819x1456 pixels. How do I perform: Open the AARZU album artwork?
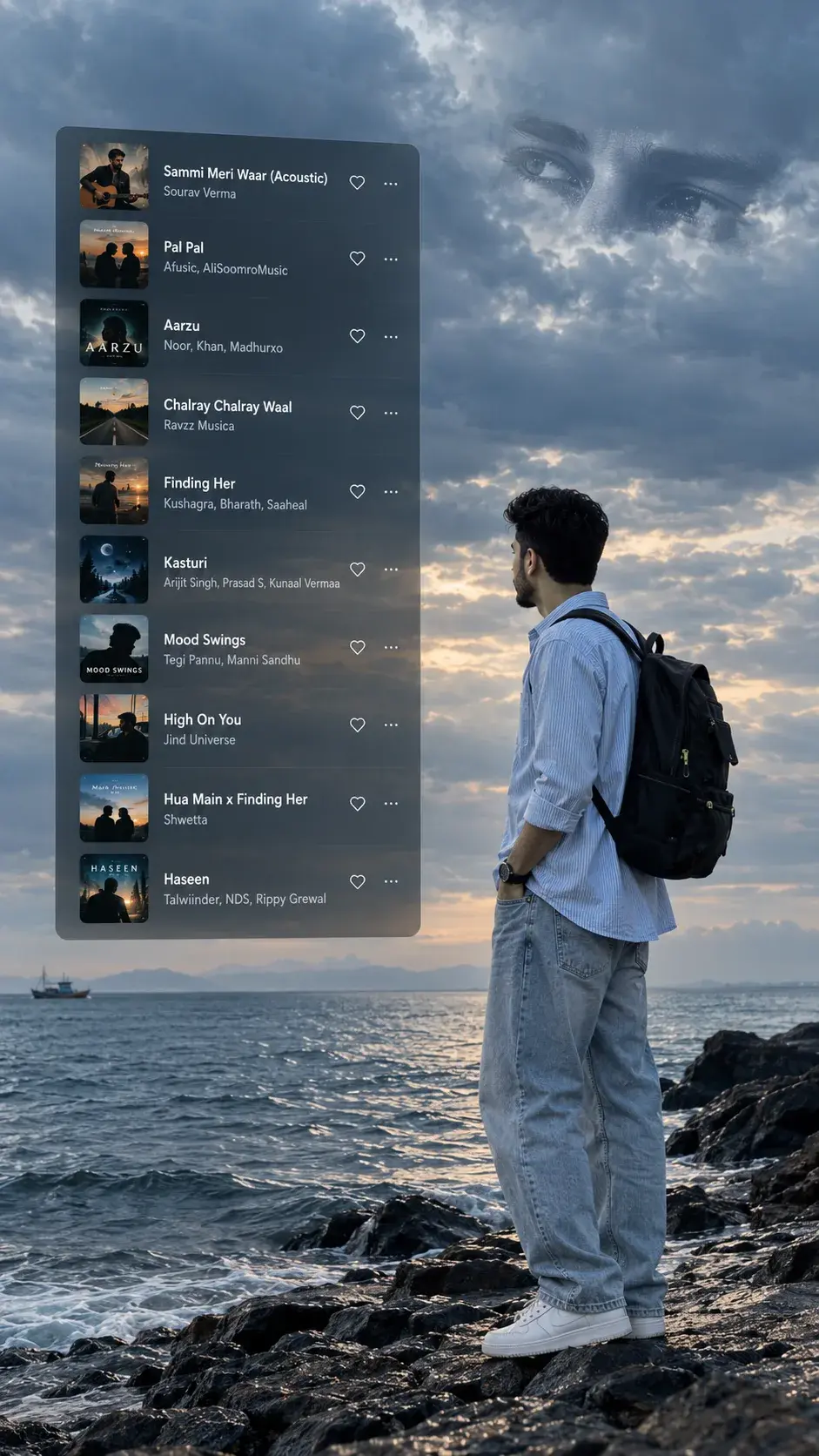[114, 334]
